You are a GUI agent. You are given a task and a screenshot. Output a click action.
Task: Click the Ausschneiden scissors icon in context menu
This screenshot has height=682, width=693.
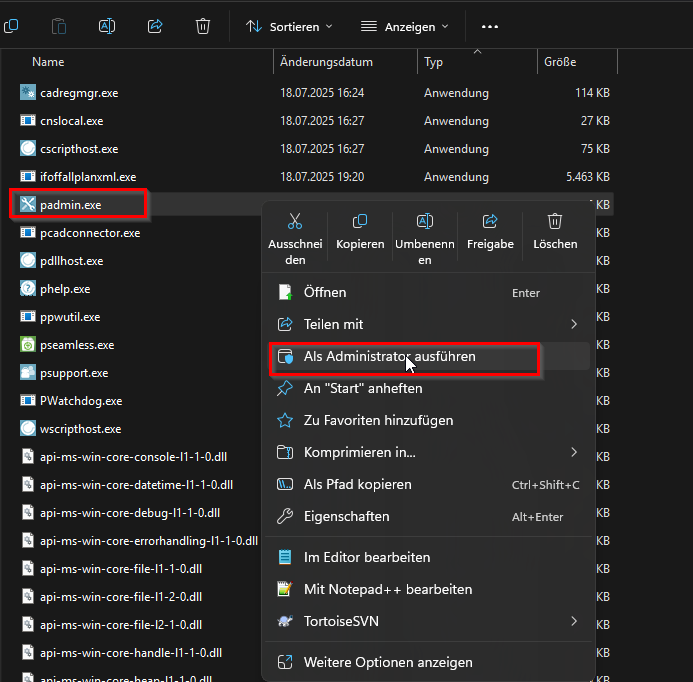click(295, 221)
